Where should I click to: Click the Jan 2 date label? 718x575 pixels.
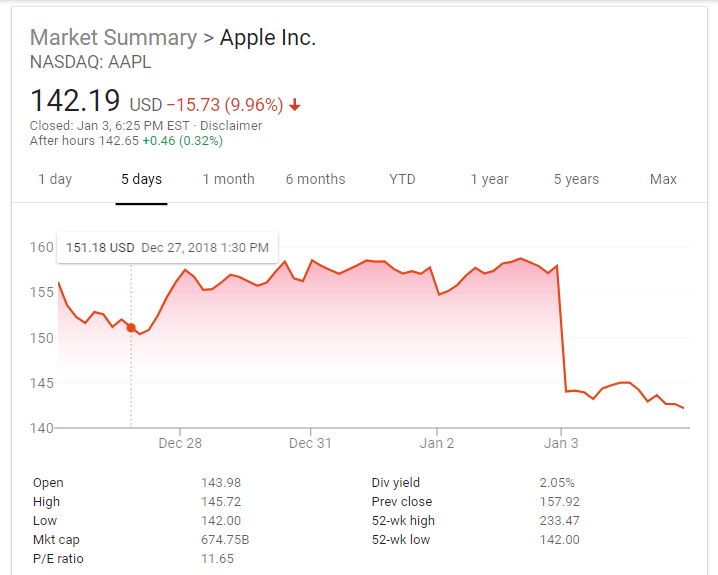[x=437, y=443]
